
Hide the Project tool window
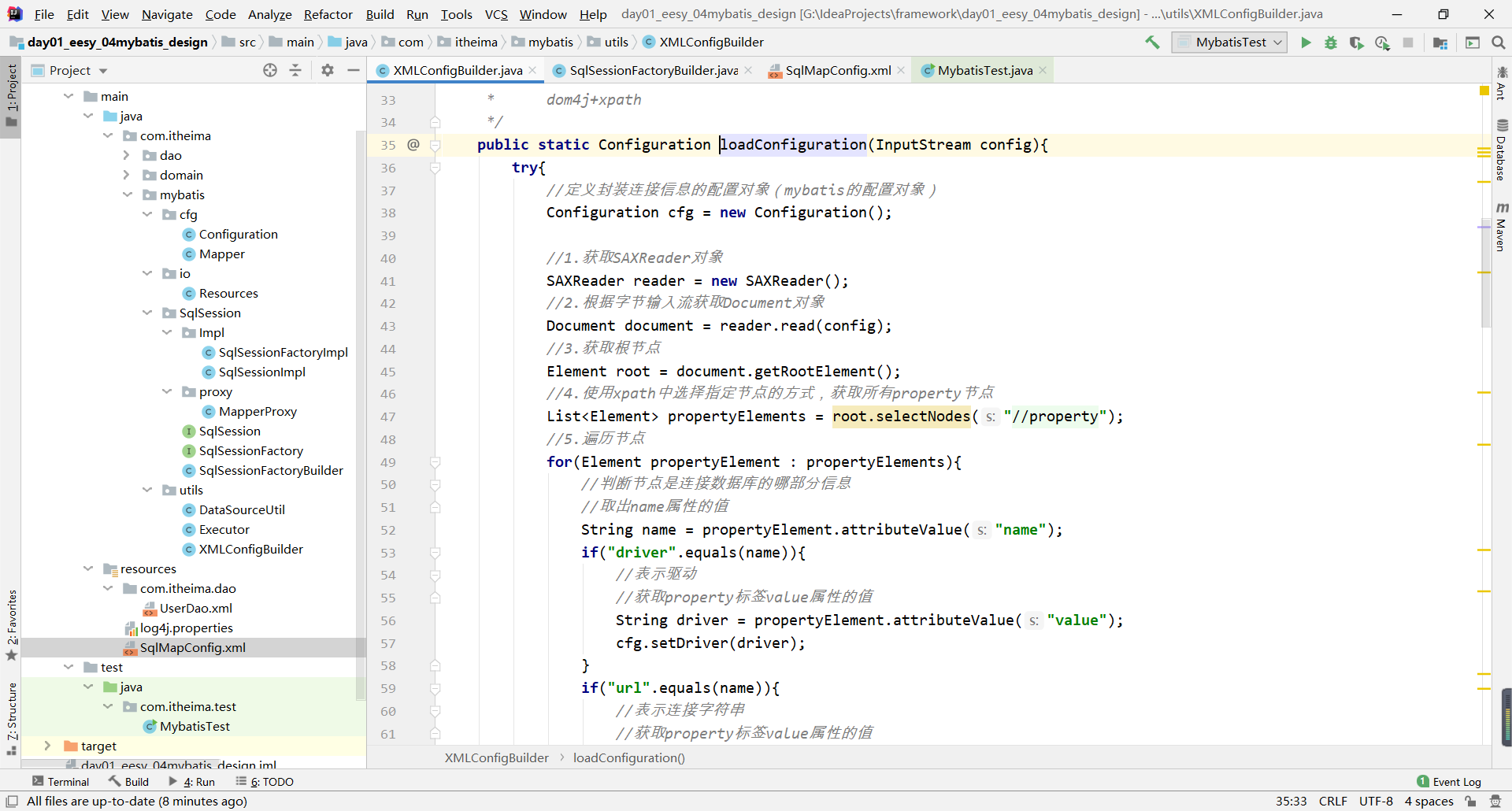[354, 70]
